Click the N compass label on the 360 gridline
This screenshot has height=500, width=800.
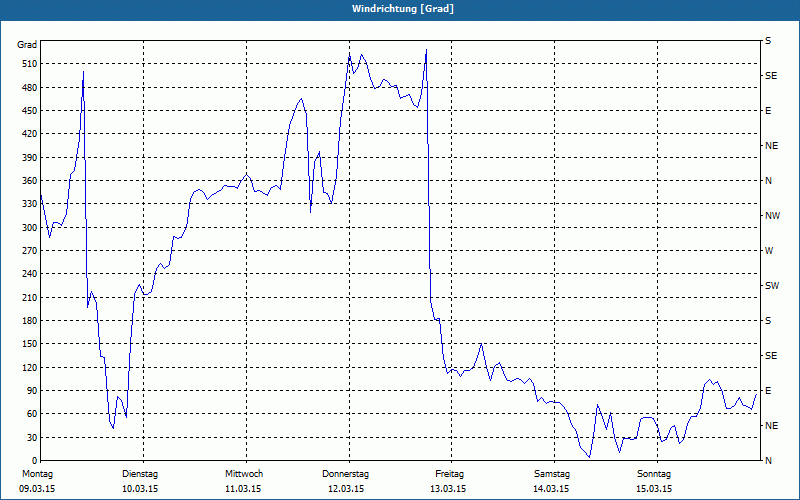[768, 181]
